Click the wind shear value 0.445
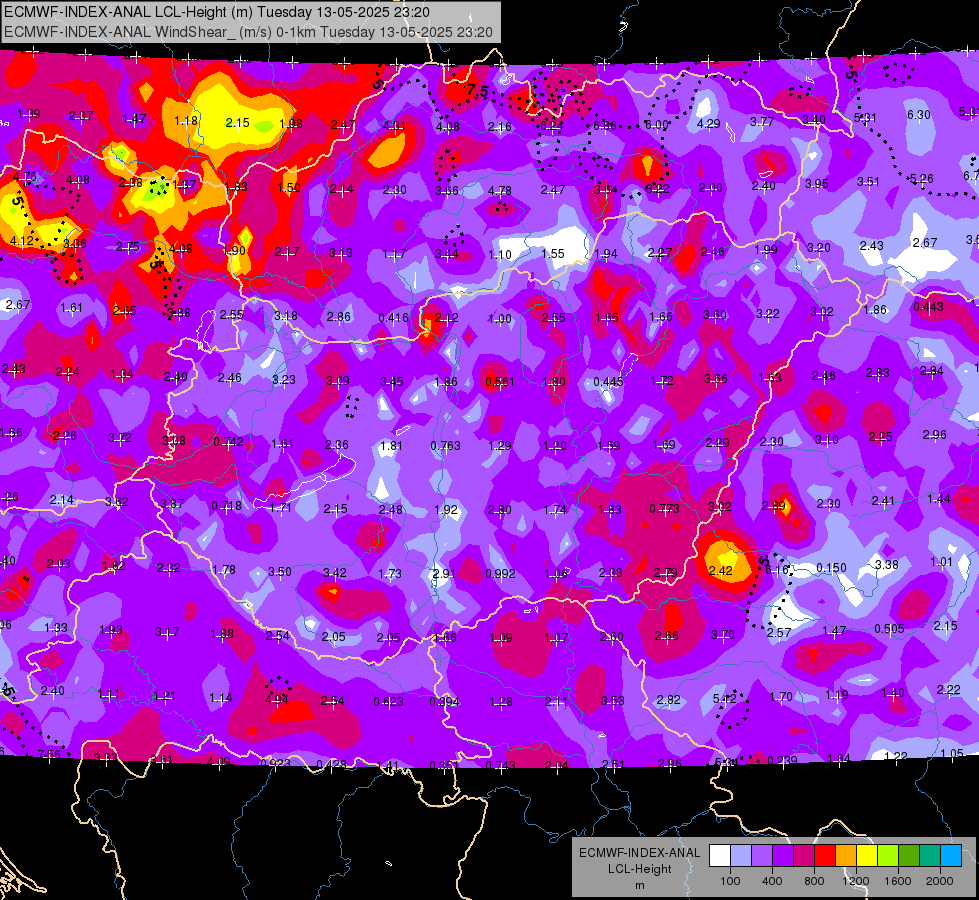This screenshot has height=900, width=979. (608, 382)
